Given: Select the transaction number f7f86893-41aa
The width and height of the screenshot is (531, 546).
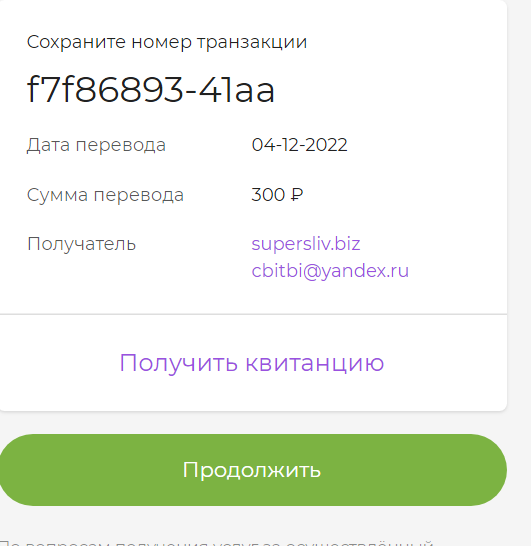Looking at the screenshot, I should pyautogui.click(x=151, y=89).
